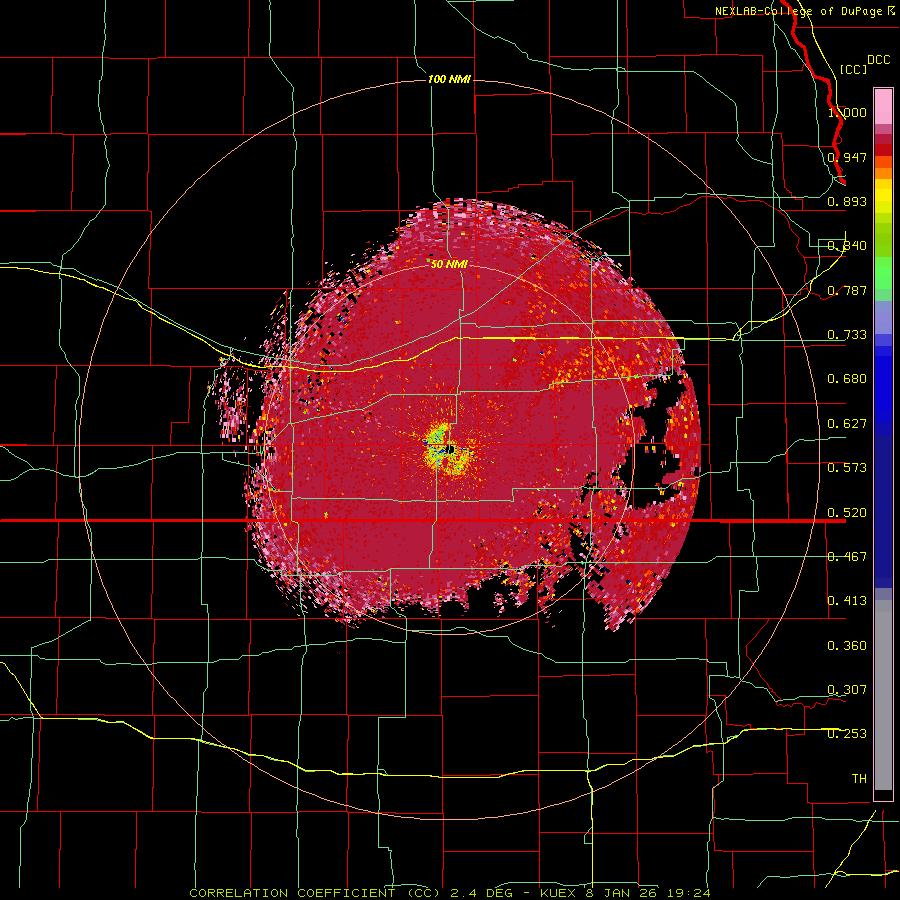
Task: Pick the pink top segment of color bar
Action: tap(883, 106)
